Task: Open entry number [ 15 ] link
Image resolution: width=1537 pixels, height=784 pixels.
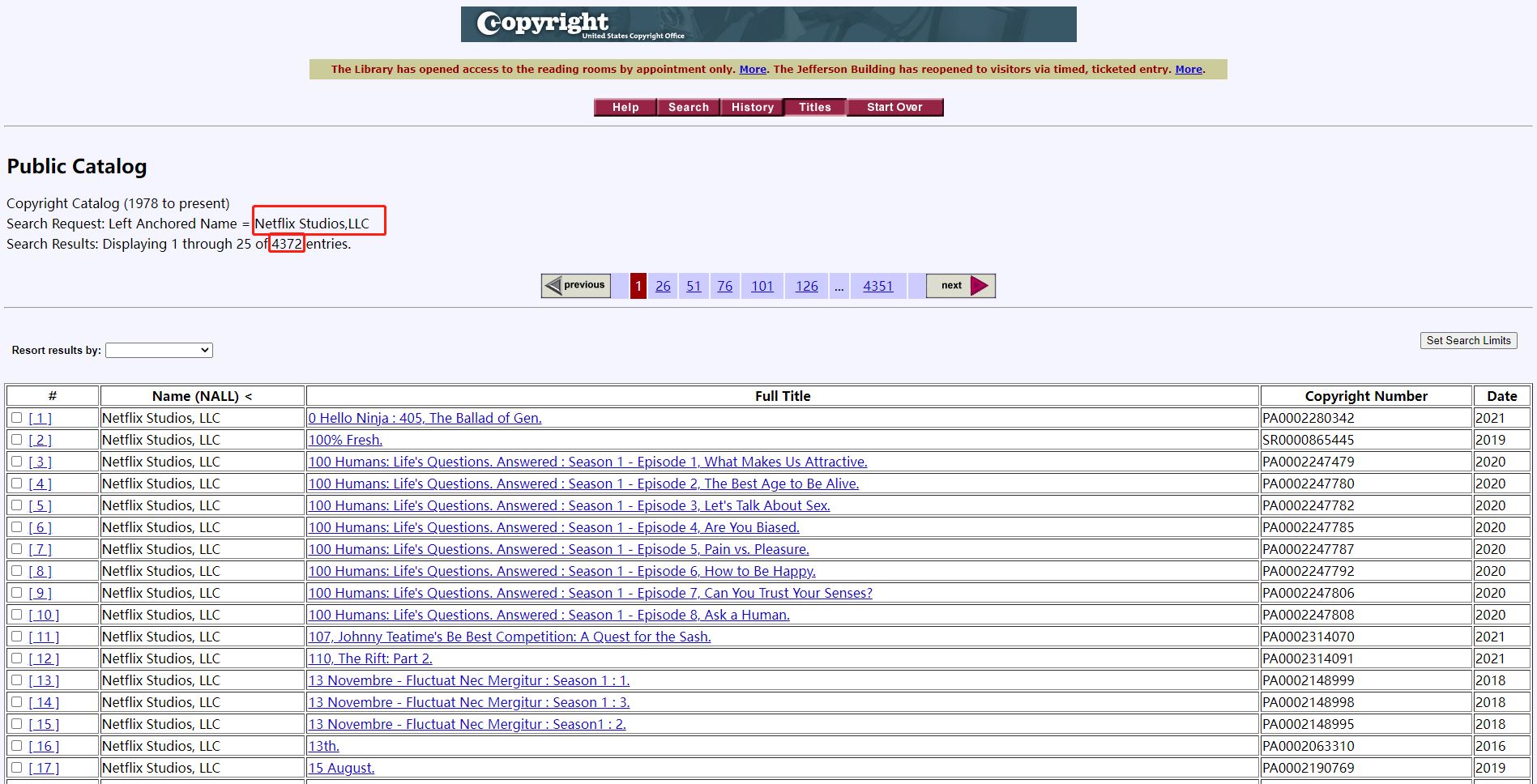Action: 44,724
